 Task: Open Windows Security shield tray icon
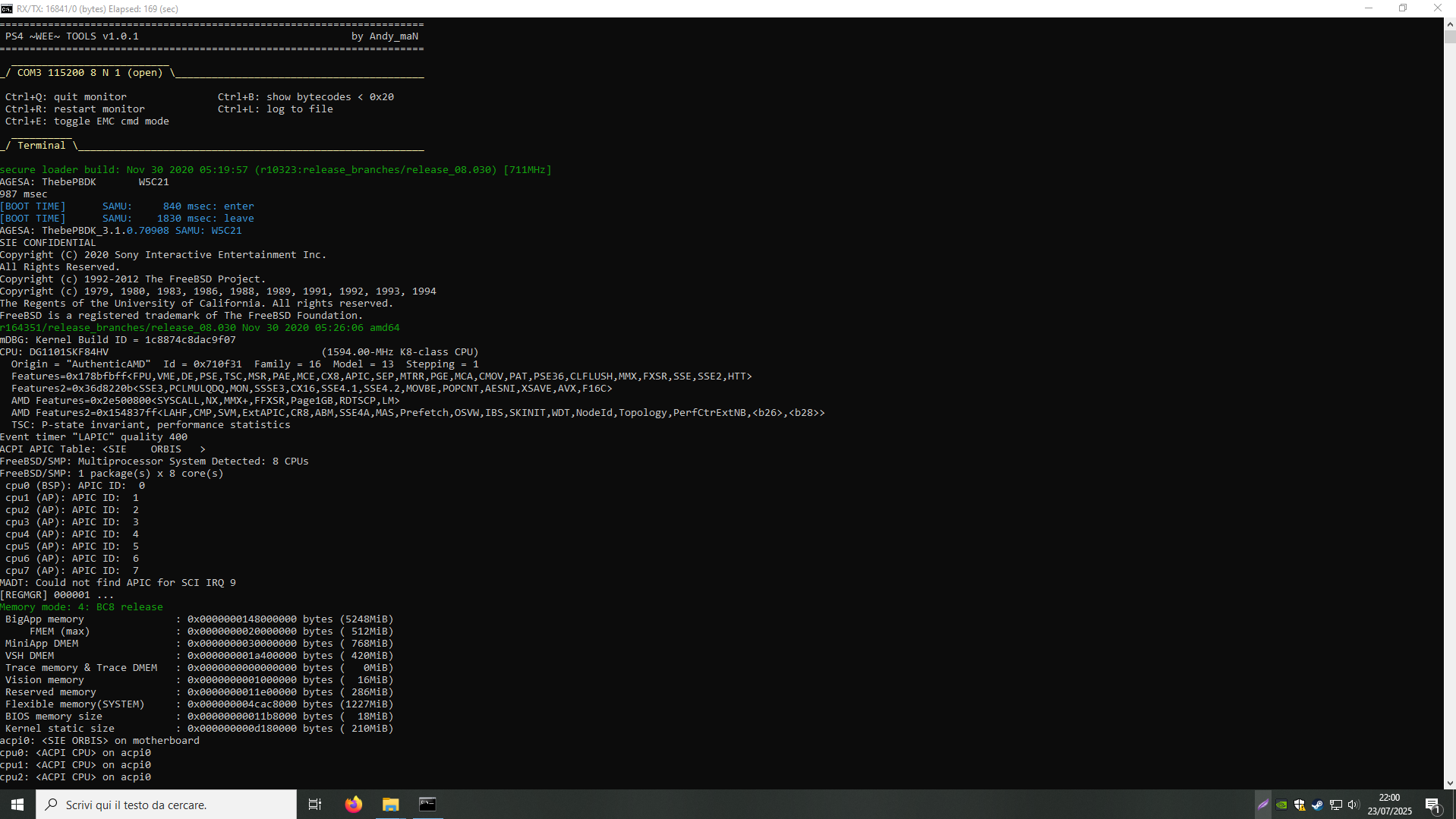coord(1300,805)
